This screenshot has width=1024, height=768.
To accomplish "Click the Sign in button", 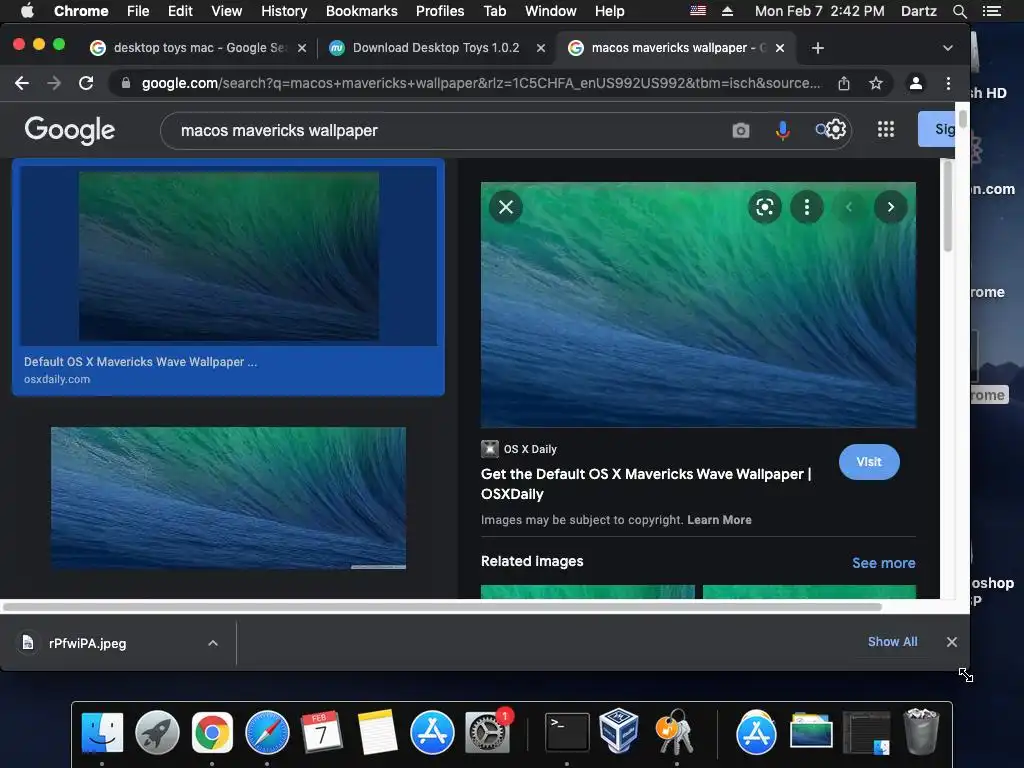I will click(x=938, y=129).
